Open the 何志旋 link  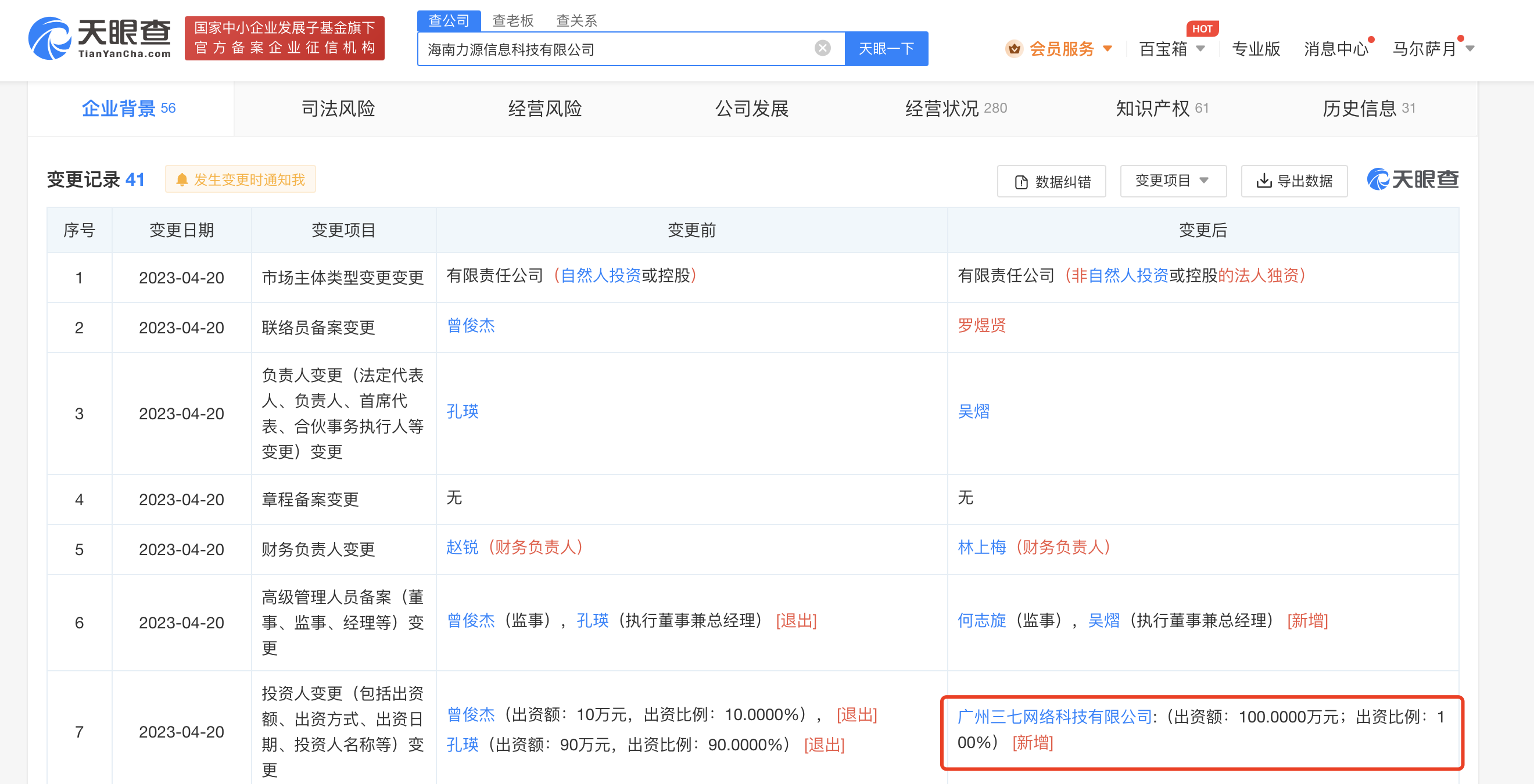coord(981,621)
